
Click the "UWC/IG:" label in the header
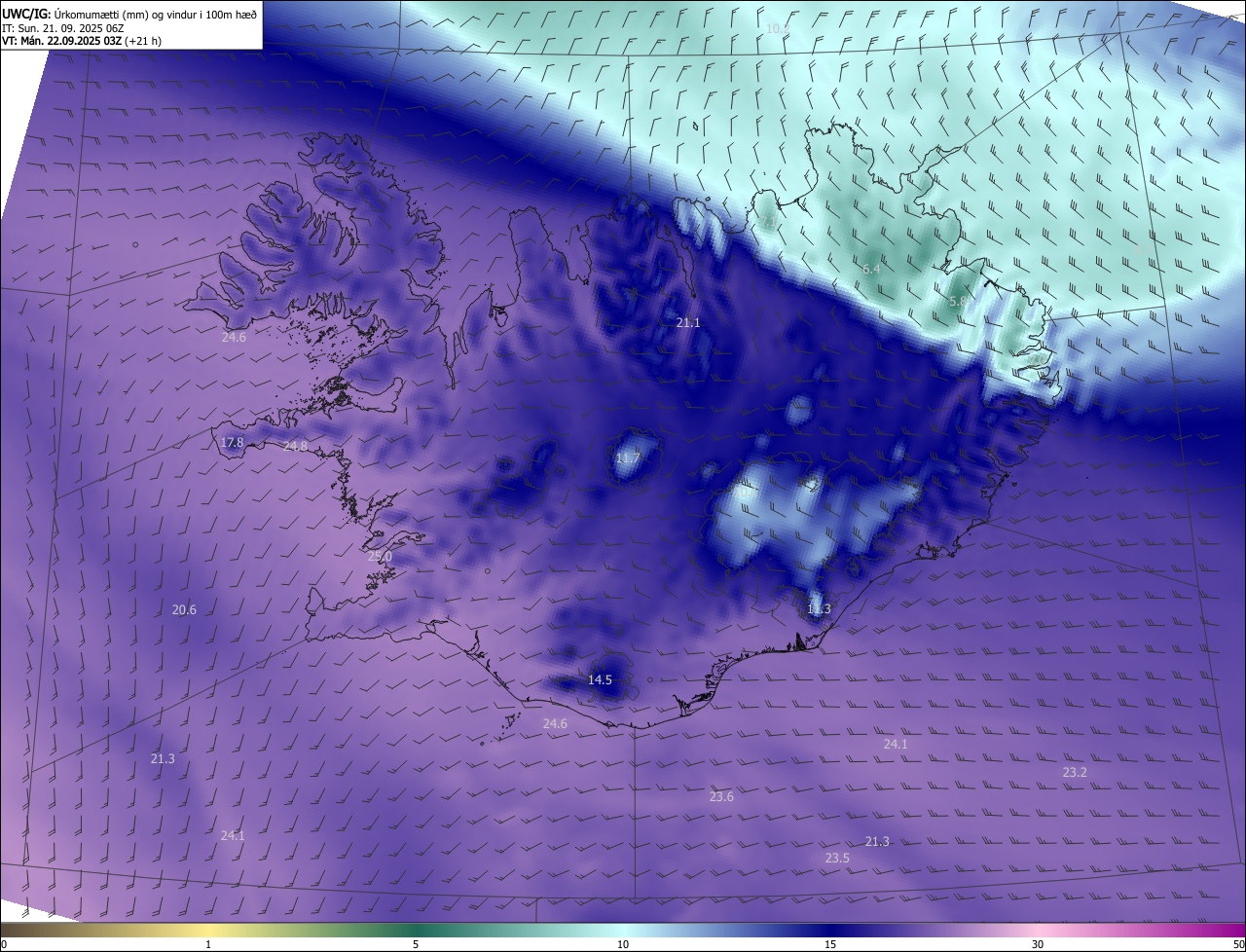coord(26,13)
